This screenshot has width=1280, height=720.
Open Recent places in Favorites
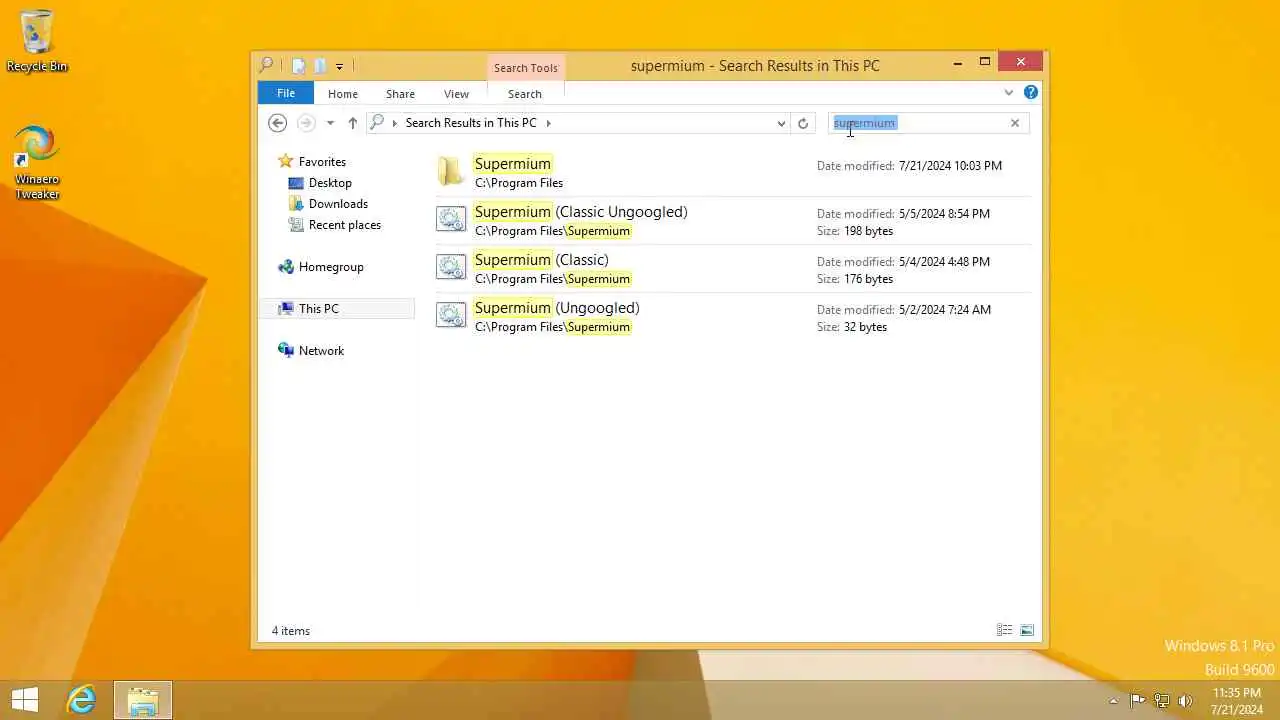(x=344, y=225)
